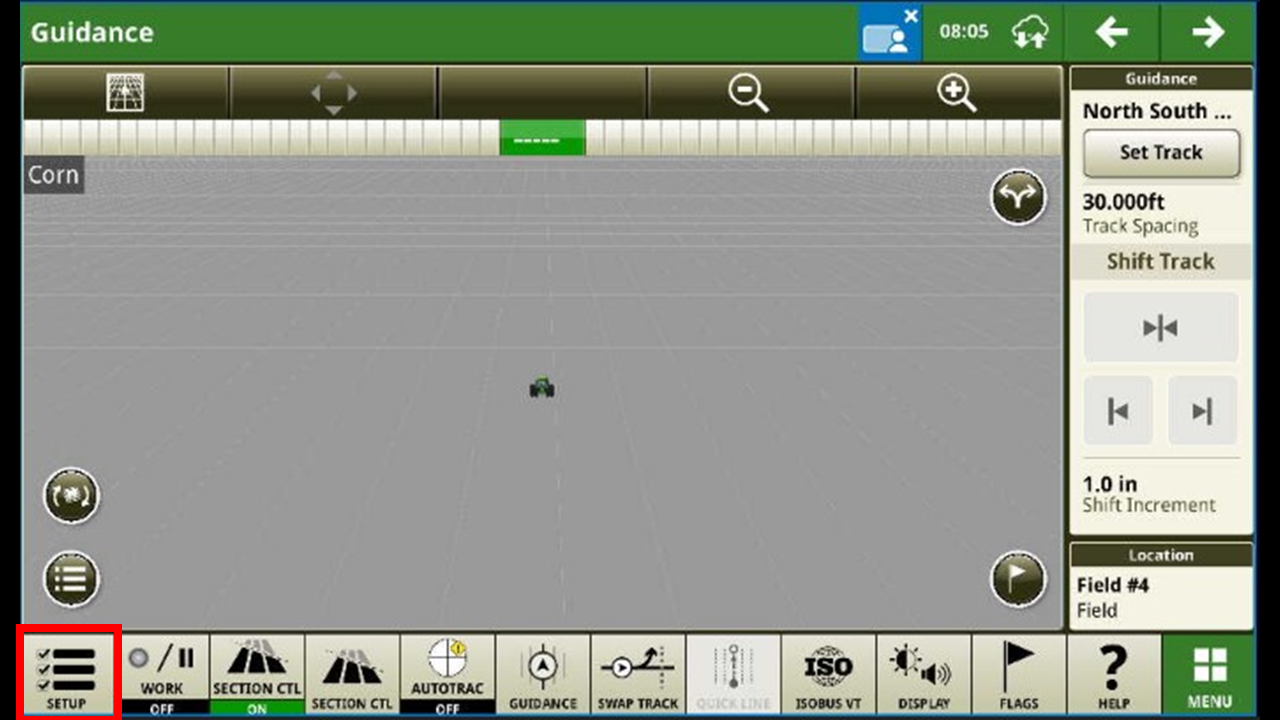Click the turn path round button
1280x720 pixels.
1018,197
